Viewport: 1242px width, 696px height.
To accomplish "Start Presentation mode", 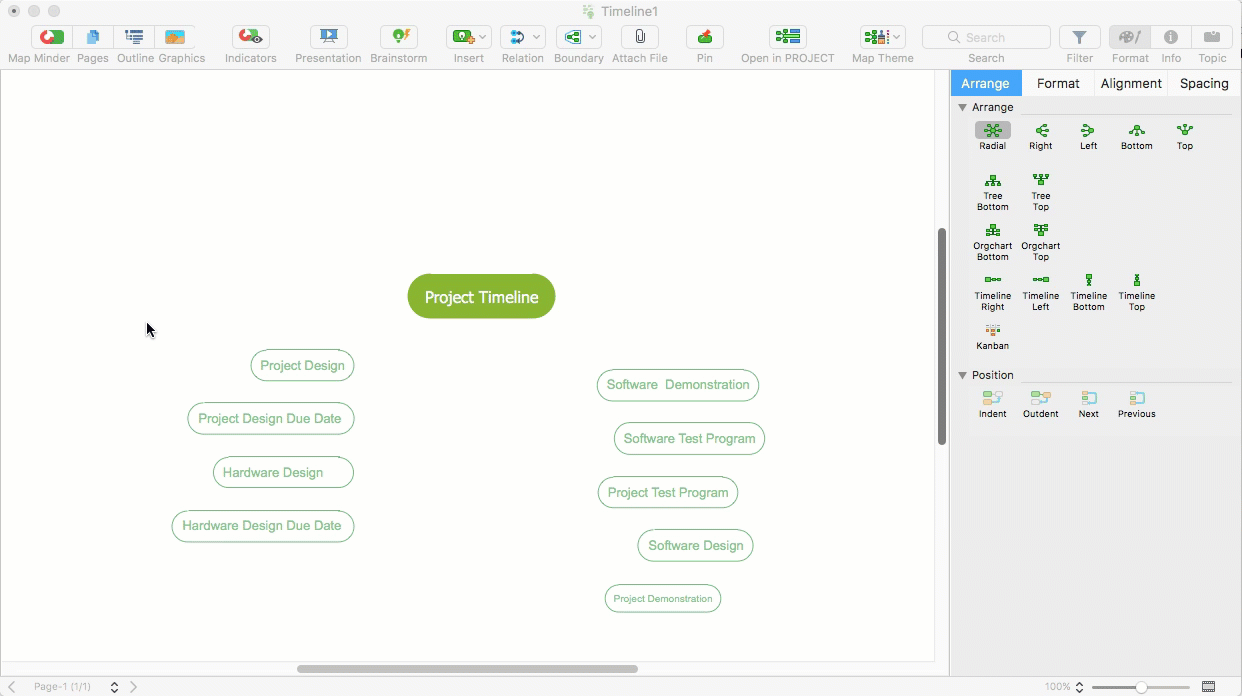I will (x=328, y=37).
